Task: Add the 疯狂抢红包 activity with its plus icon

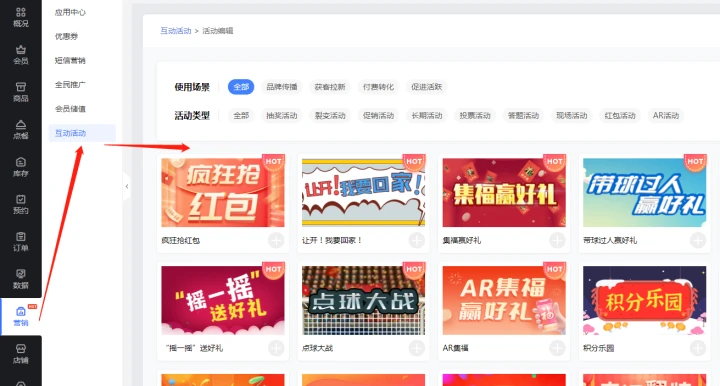Action: (x=276, y=240)
